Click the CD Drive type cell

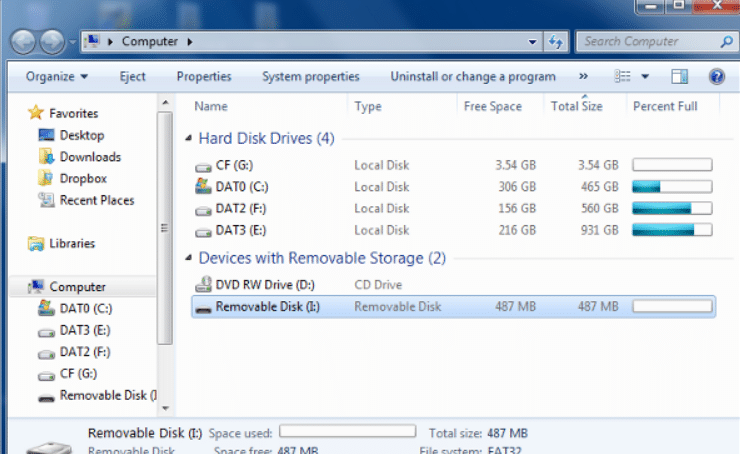(x=378, y=285)
